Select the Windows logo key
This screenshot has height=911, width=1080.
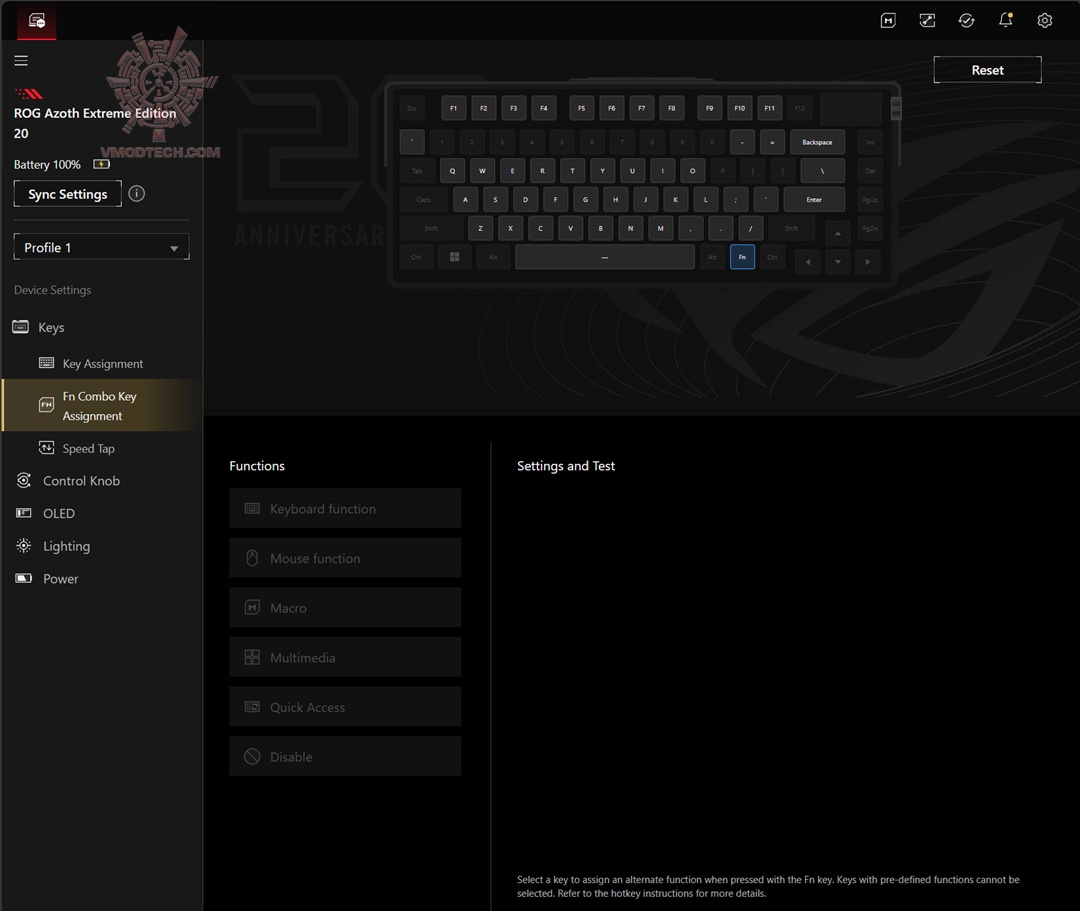(x=455, y=257)
